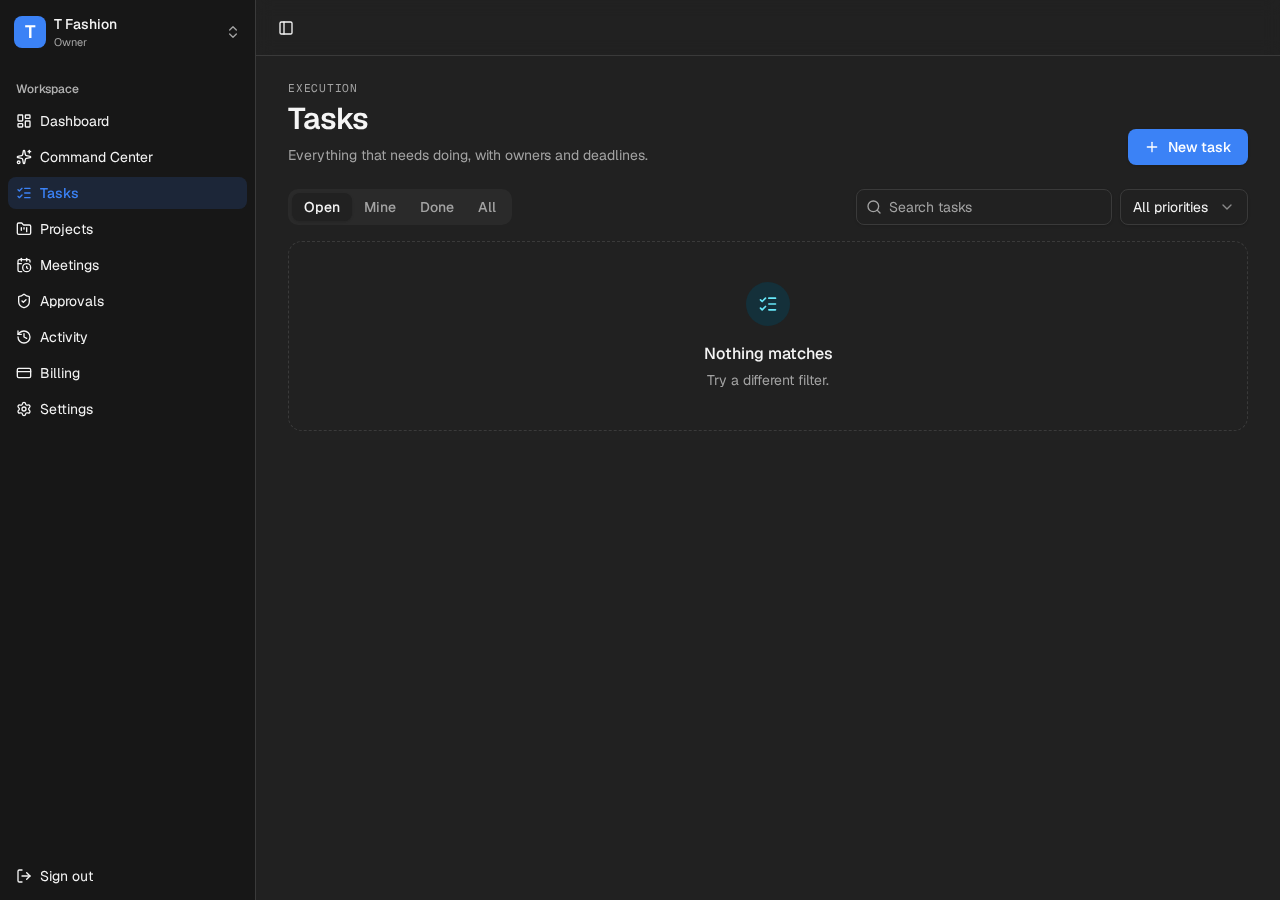This screenshot has height=900, width=1280.
Task: Click the T Fashion workspace logo
Action: pos(30,32)
